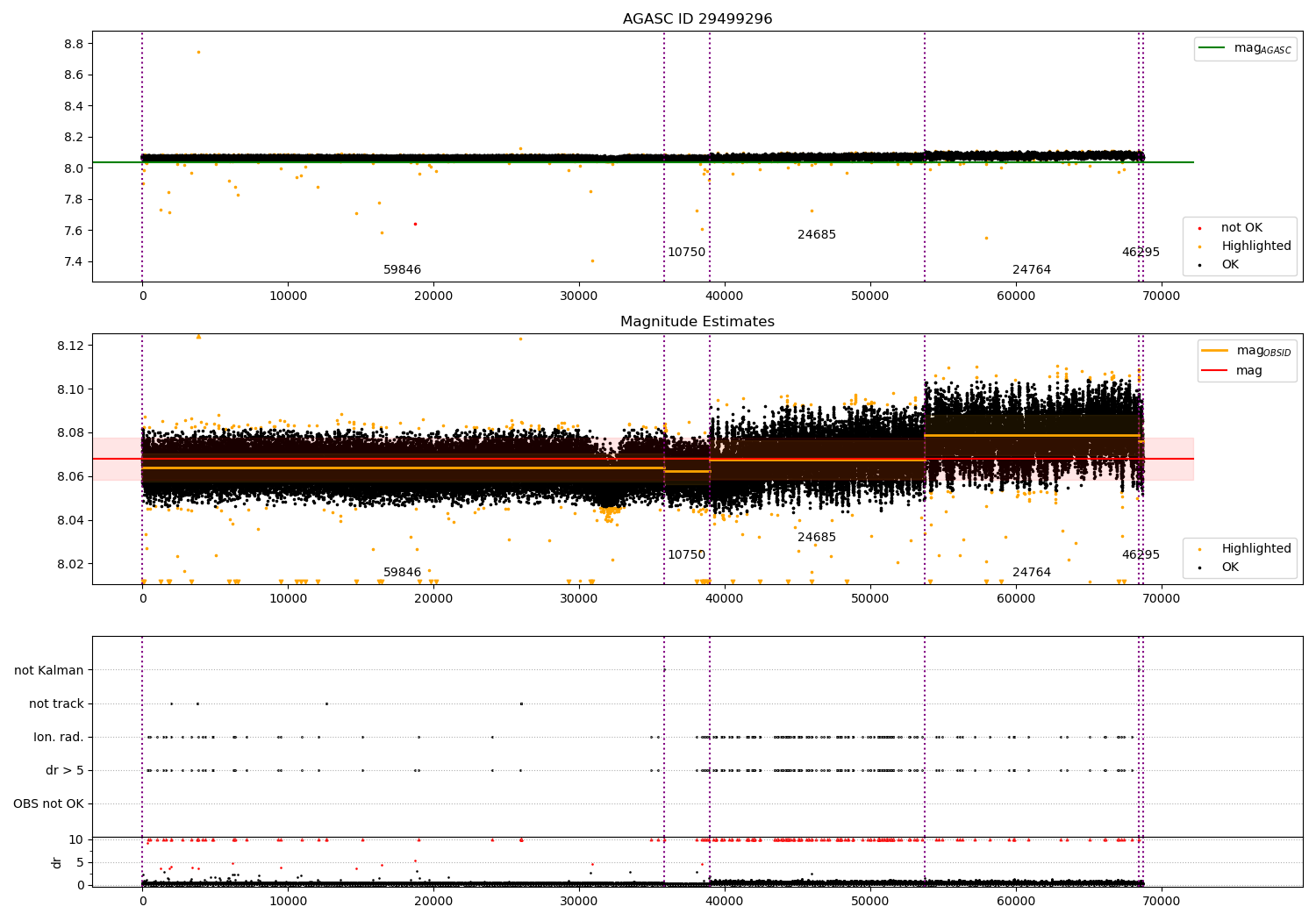Screen dimensions: 1316x921
Task: Click the 8.2 y-axis tick label
Action: click(x=74, y=138)
